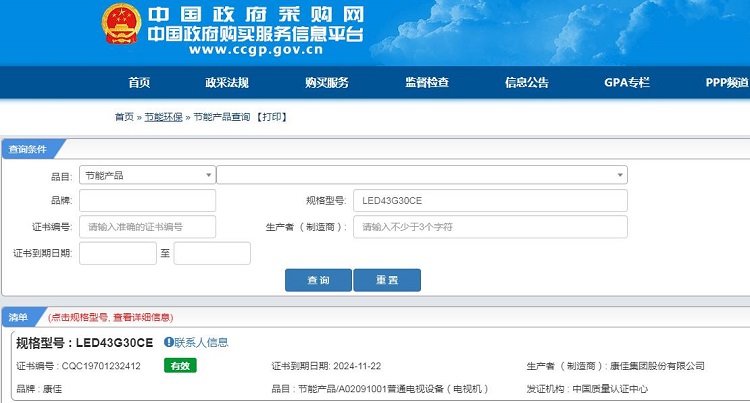
Task: Click the 重置 reset button
Action: 387,280
